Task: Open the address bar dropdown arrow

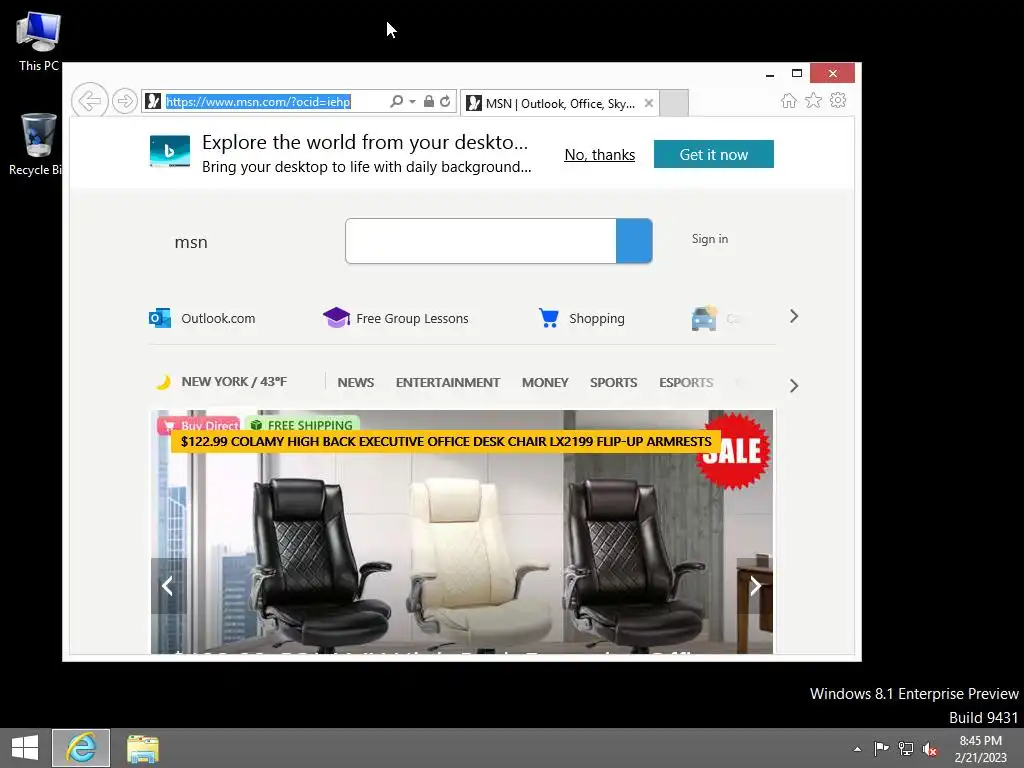Action: 412,101
